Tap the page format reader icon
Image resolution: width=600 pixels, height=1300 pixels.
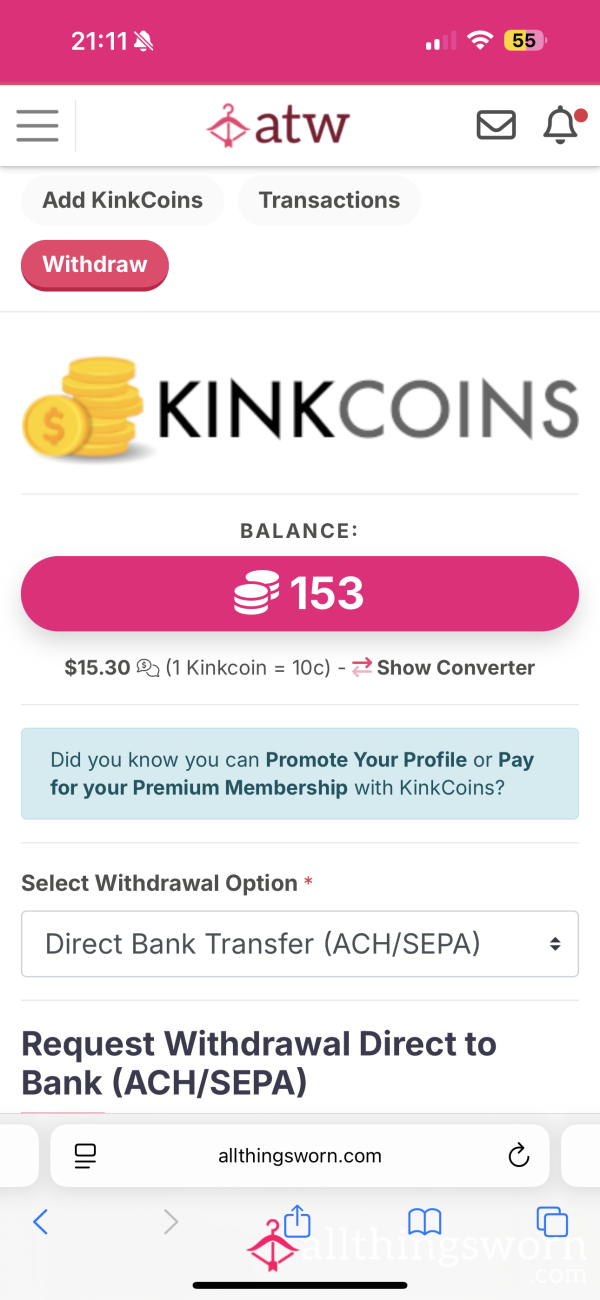(85, 1156)
